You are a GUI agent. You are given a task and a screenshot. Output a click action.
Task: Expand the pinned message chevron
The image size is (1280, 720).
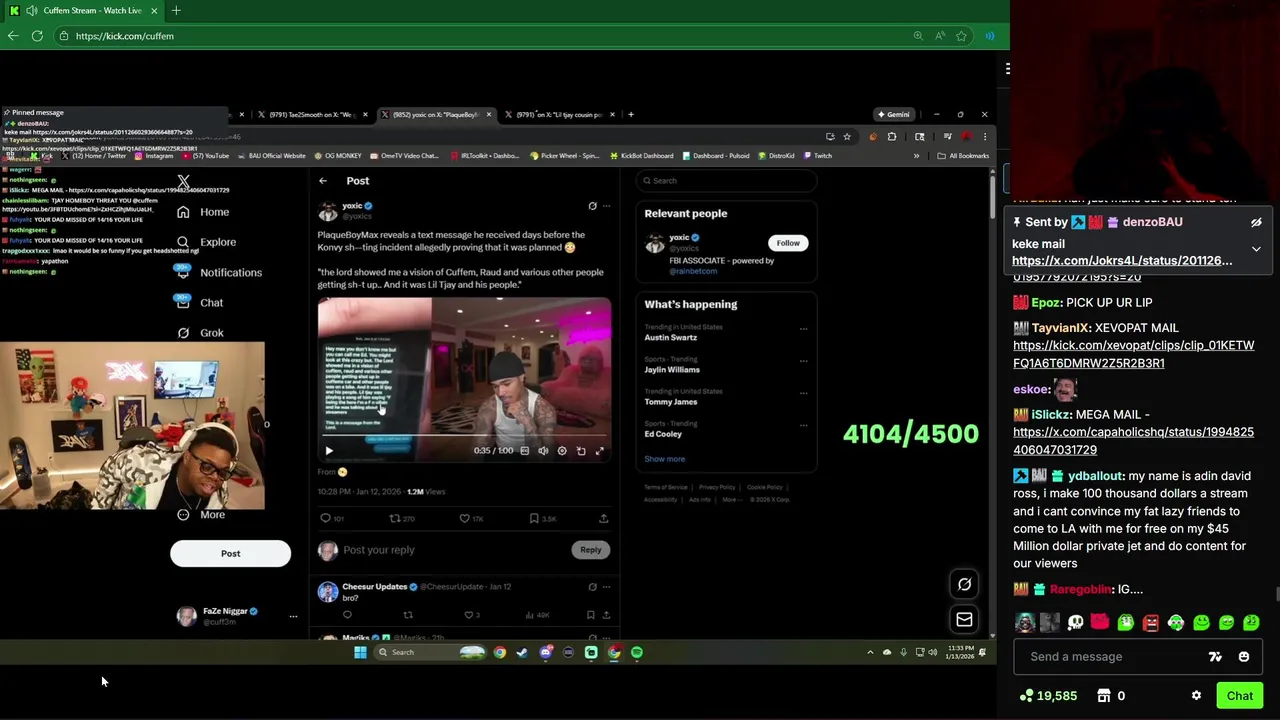pyautogui.click(x=1256, y=249)
